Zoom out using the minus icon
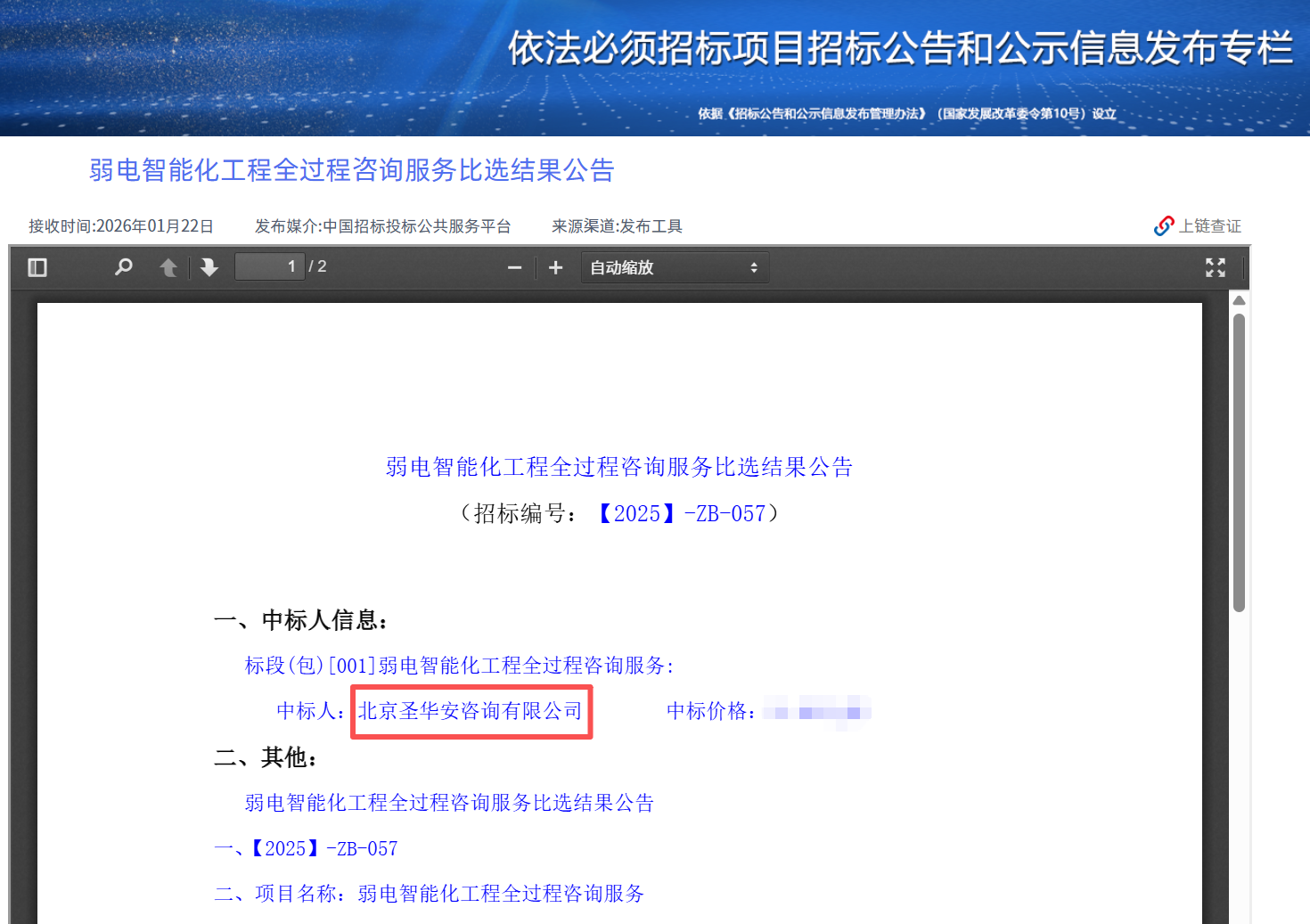Screen dimensions: 1310x924 click(514, 266)
